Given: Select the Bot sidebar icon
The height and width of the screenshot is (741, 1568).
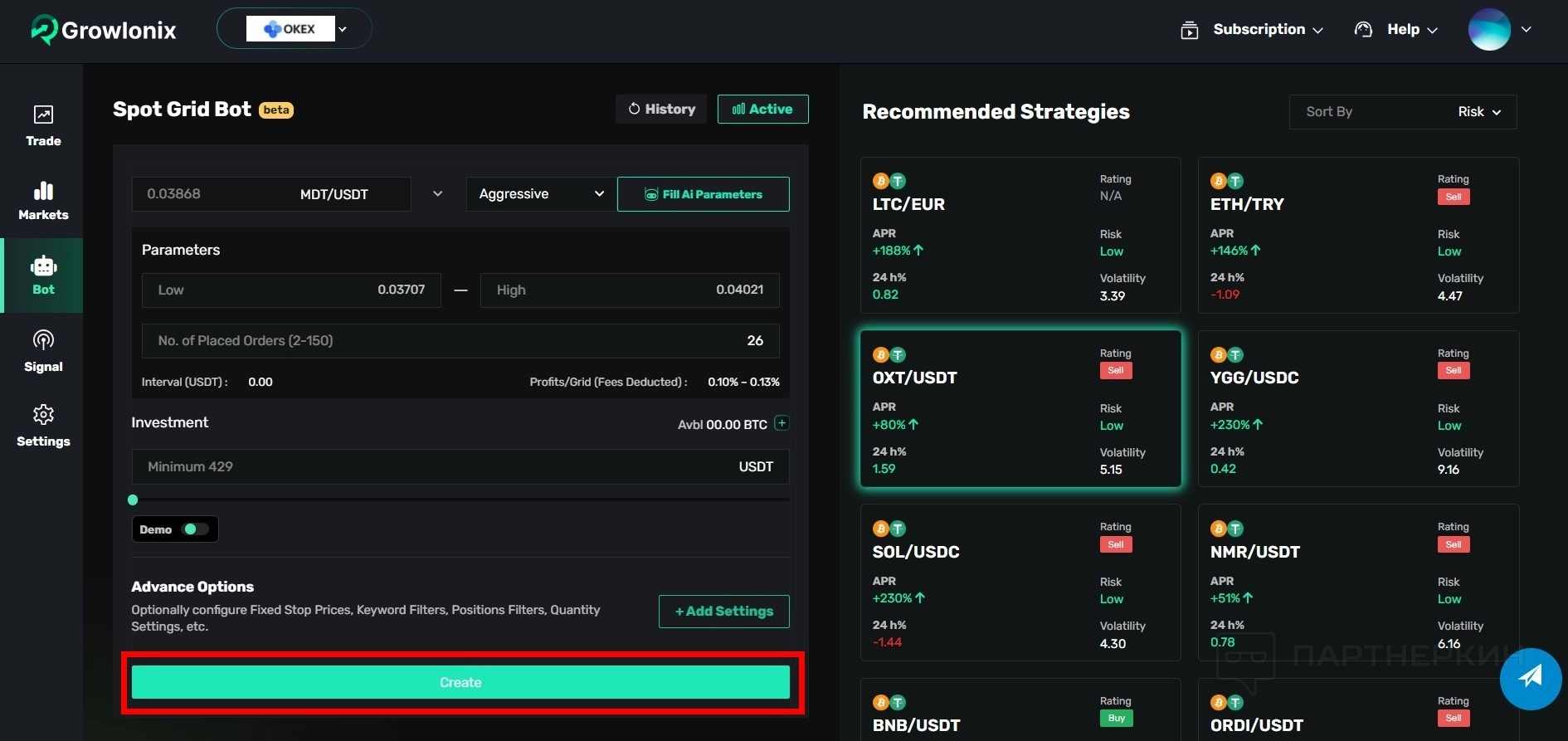Looking at the screenshot, I should (x=43, y=275).
